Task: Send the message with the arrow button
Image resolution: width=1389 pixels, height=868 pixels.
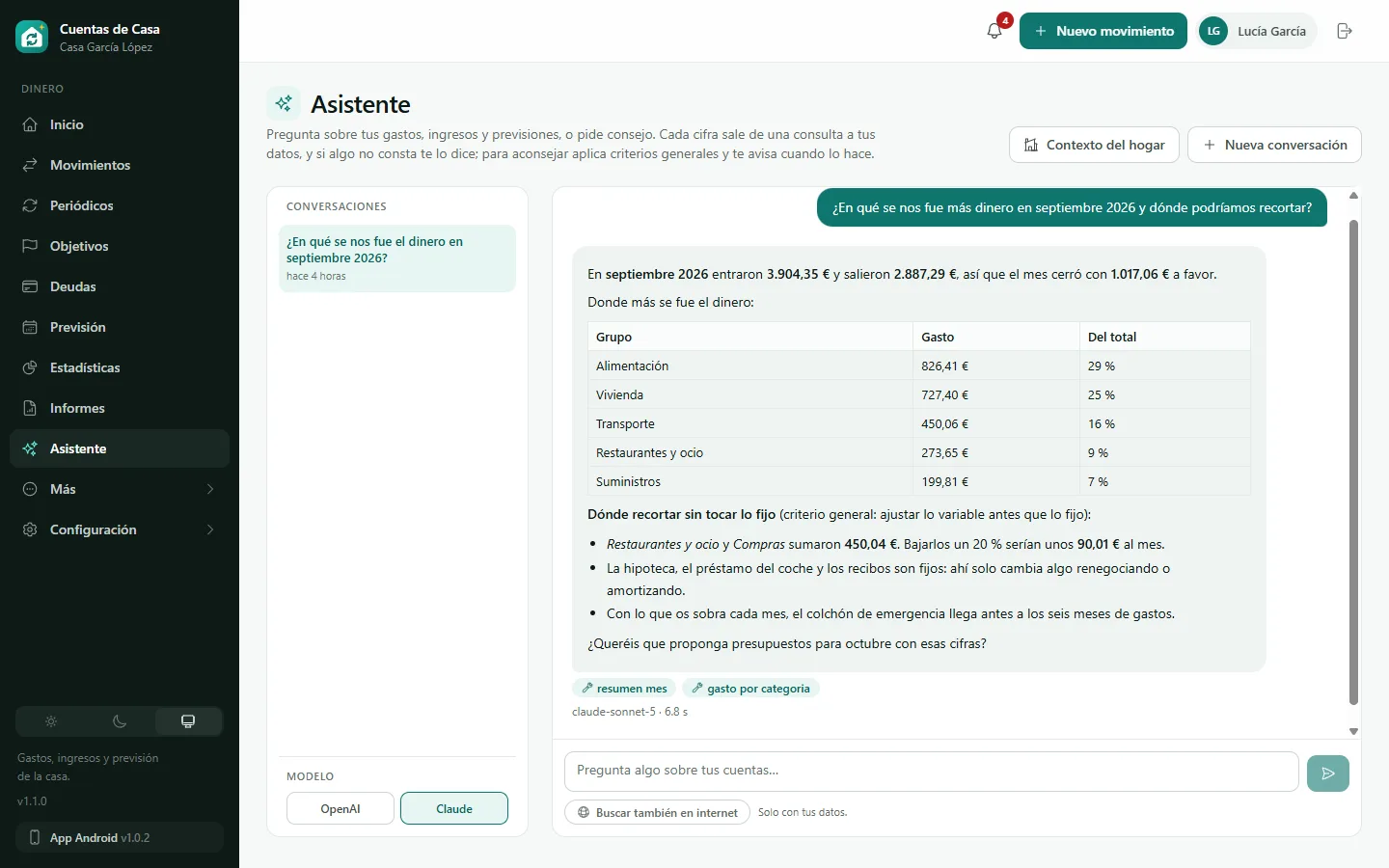Action: click(1328, 773)
